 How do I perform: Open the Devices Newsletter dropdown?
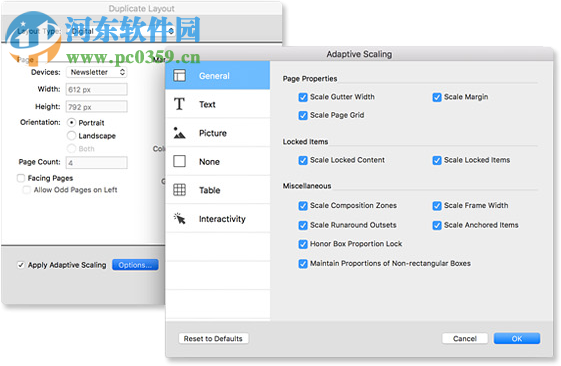pyautogui.click(x=97, y=72)
